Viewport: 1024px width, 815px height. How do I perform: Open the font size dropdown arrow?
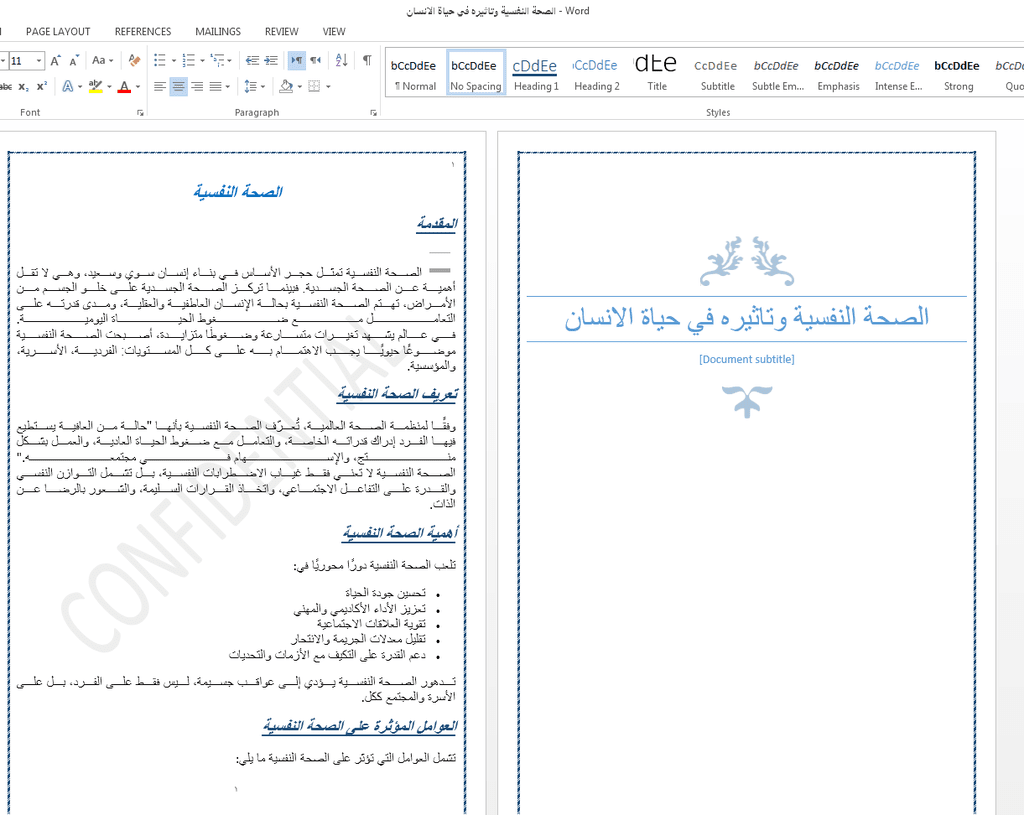pyautogui.click(x=39, y=61)
